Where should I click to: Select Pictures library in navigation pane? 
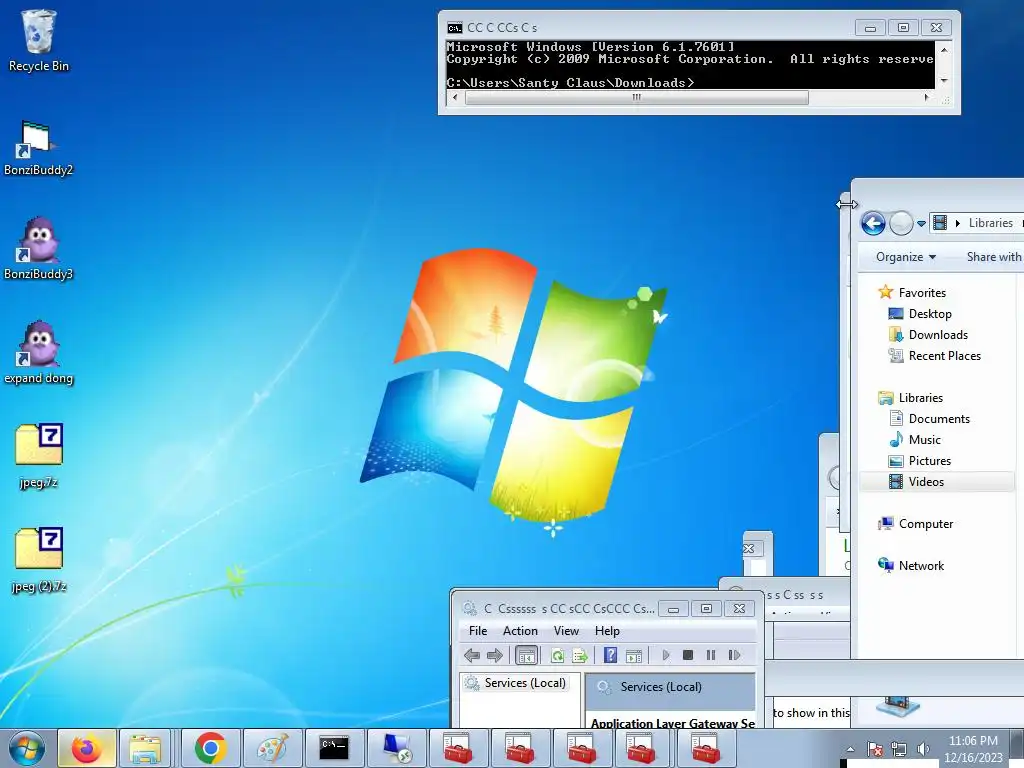coord(920,460)
